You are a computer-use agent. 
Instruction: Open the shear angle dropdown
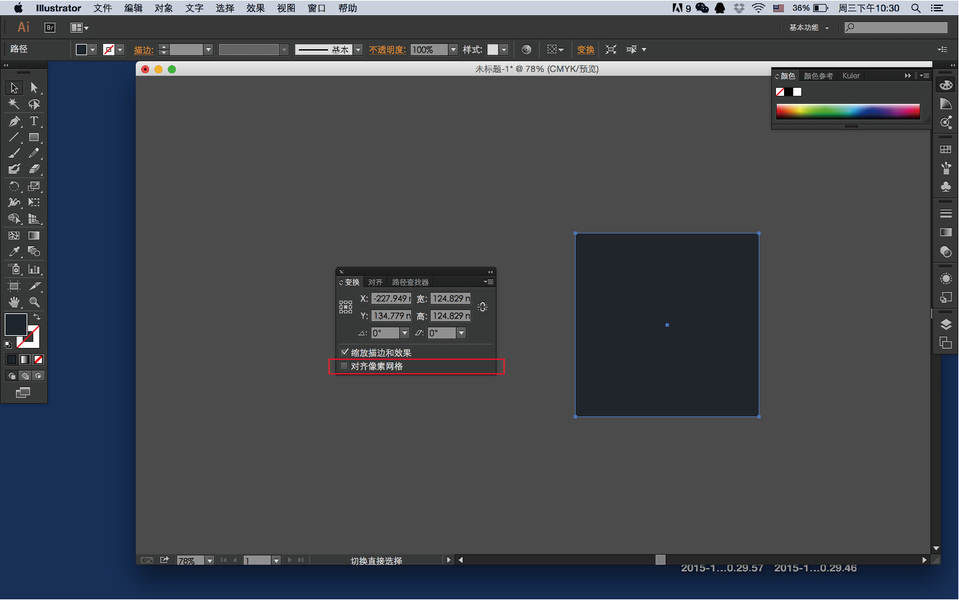point(461,333)
